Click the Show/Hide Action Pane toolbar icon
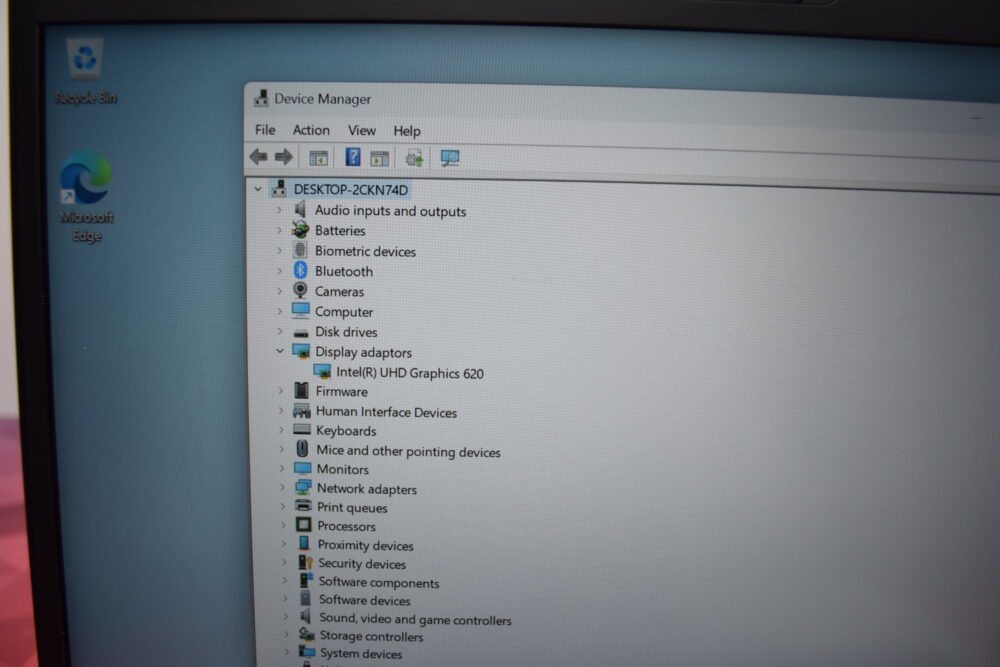This screenshot has height=667, width=1000. click(x=379, y=158)
